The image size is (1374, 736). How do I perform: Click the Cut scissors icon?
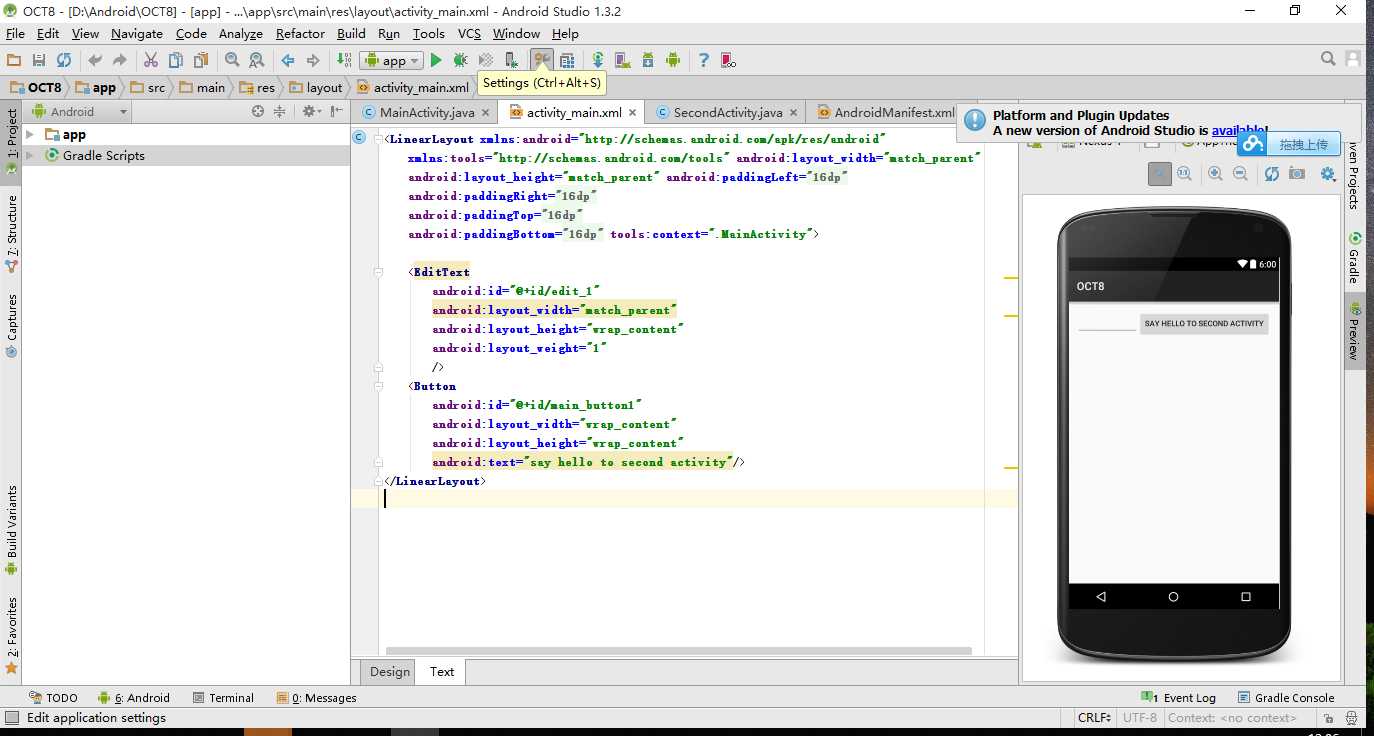click(151, 60)
